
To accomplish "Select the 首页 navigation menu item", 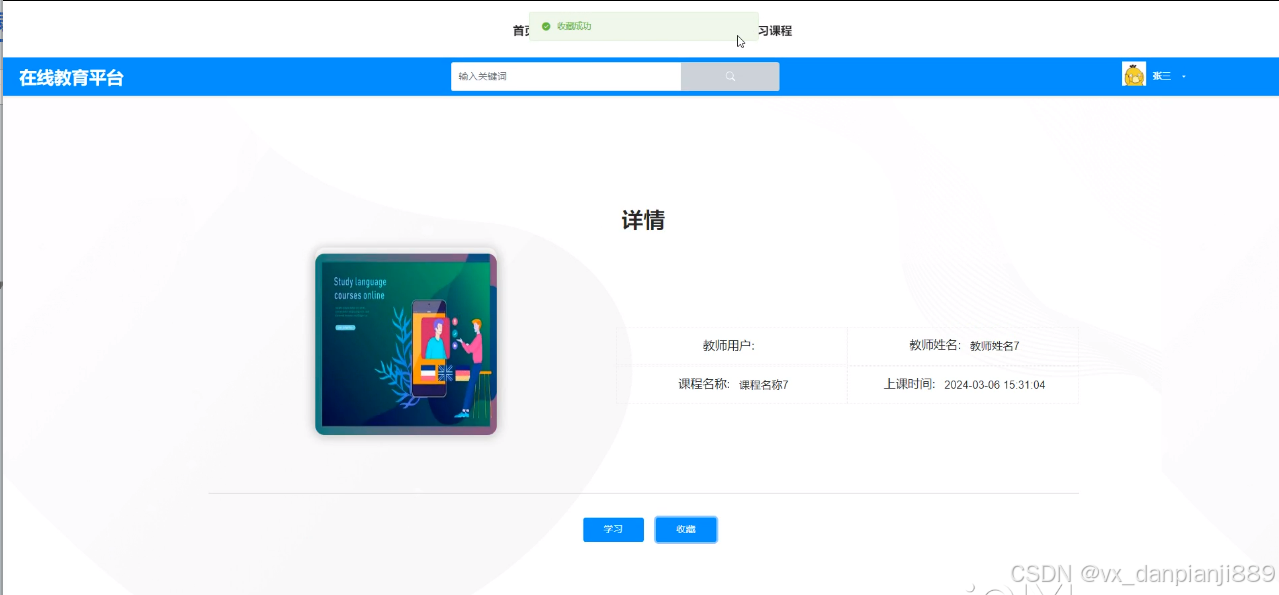I will (521, 31).
